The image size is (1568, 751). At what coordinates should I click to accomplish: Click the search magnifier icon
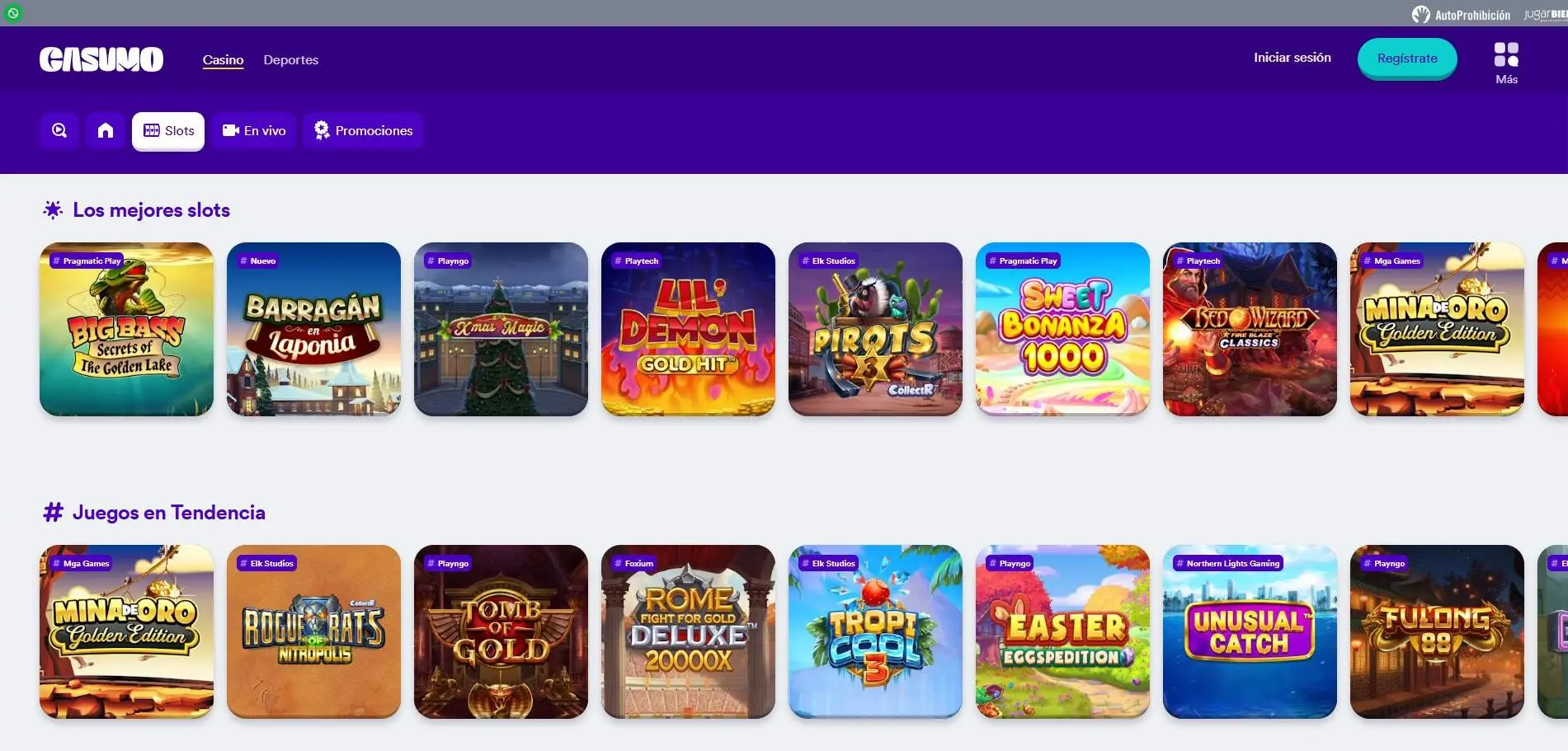[x=59, y=130]
